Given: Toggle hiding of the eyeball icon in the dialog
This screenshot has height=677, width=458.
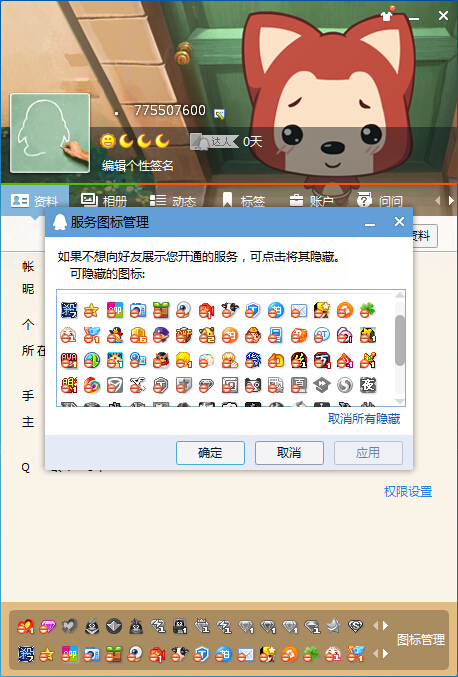Looking at the screenshot, I should click(x=183, y=310).
